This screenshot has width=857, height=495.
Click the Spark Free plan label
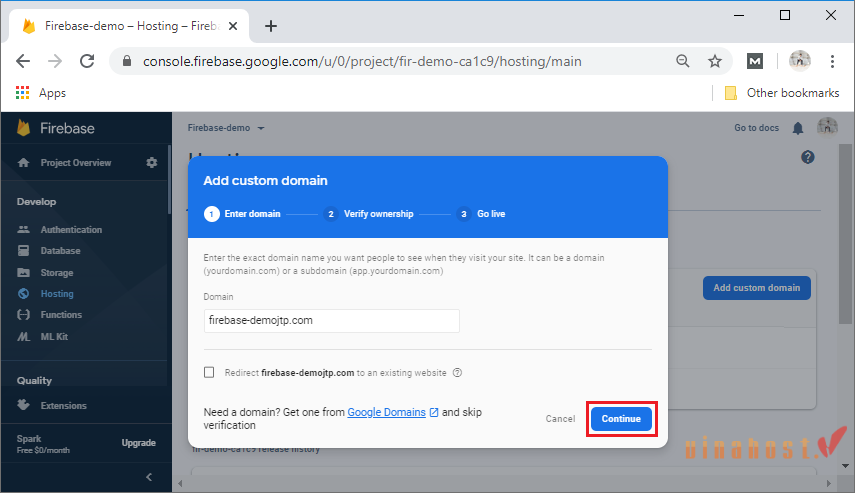(43, 444)
